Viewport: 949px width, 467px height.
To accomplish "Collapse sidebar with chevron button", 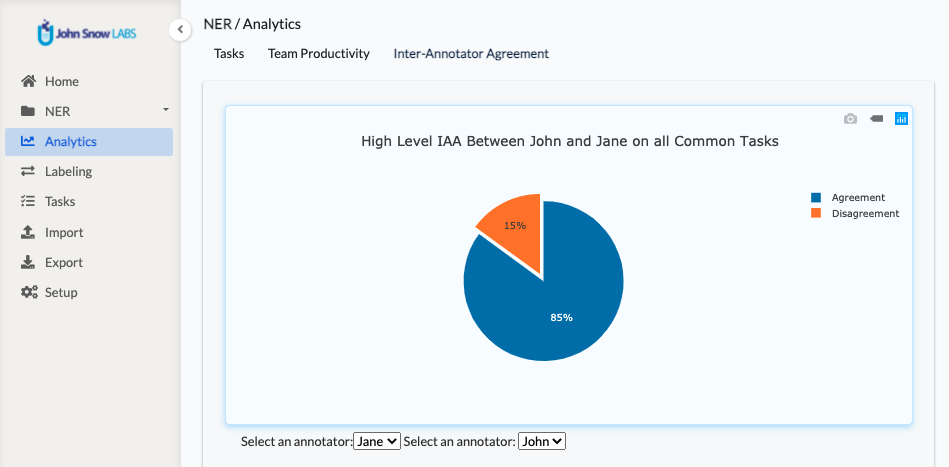I will click(x=180, y=30).
